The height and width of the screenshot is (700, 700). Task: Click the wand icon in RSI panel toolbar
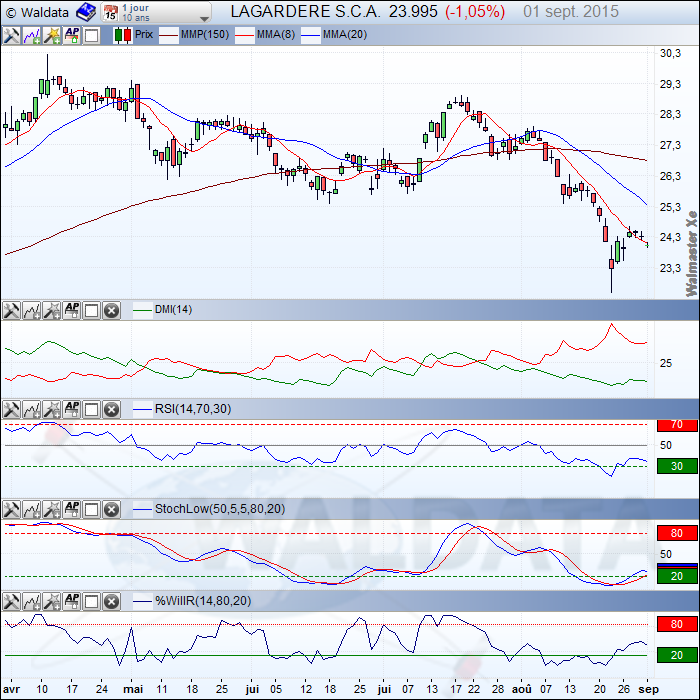click(52, 409)
